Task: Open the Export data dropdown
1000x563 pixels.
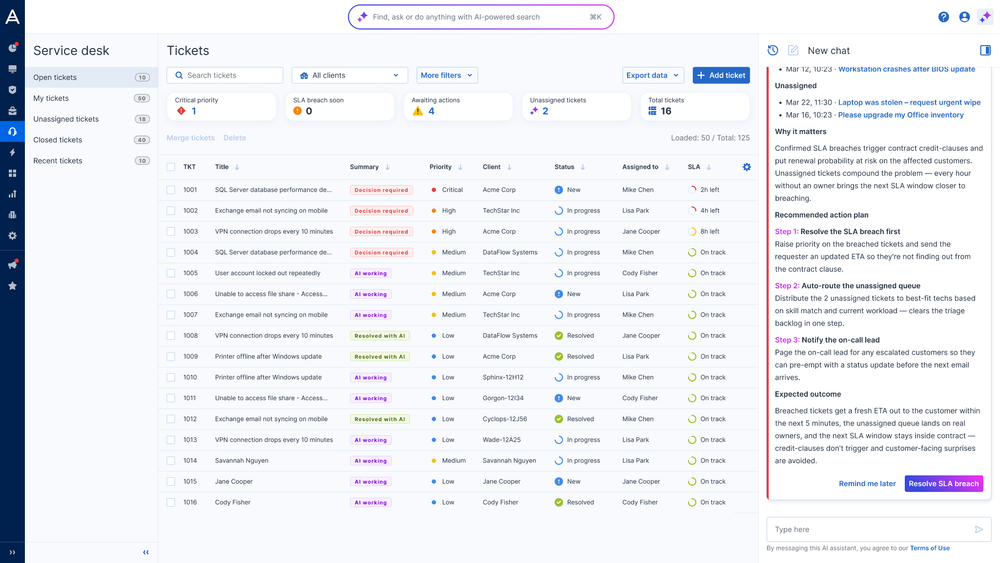Action: (652, 75)
